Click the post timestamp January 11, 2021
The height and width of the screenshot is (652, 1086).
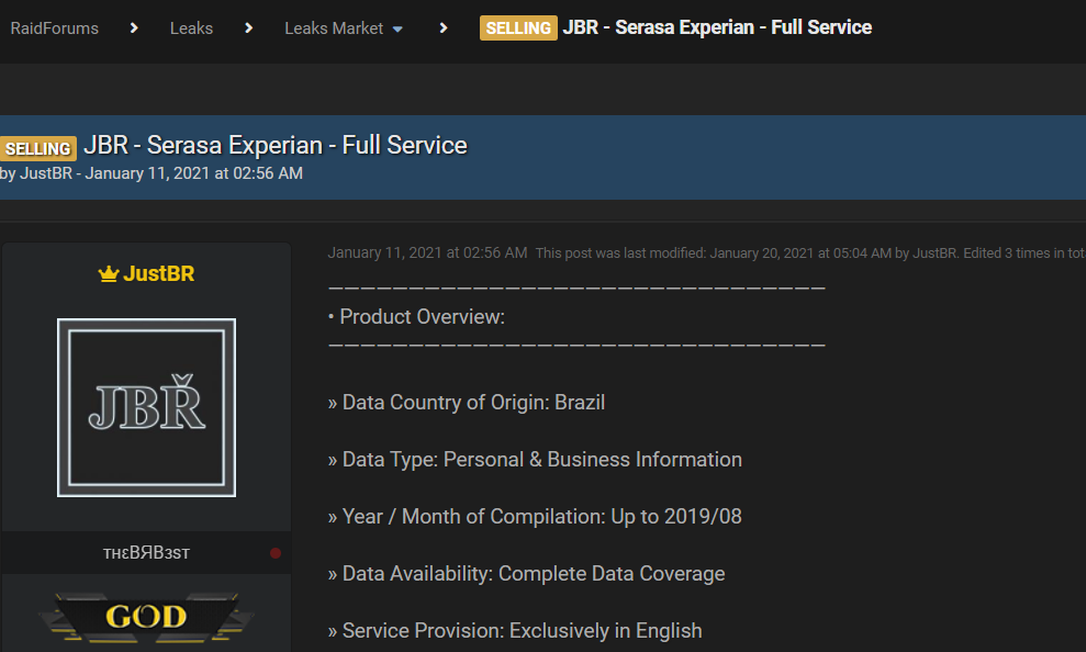[x=427, y=253]
